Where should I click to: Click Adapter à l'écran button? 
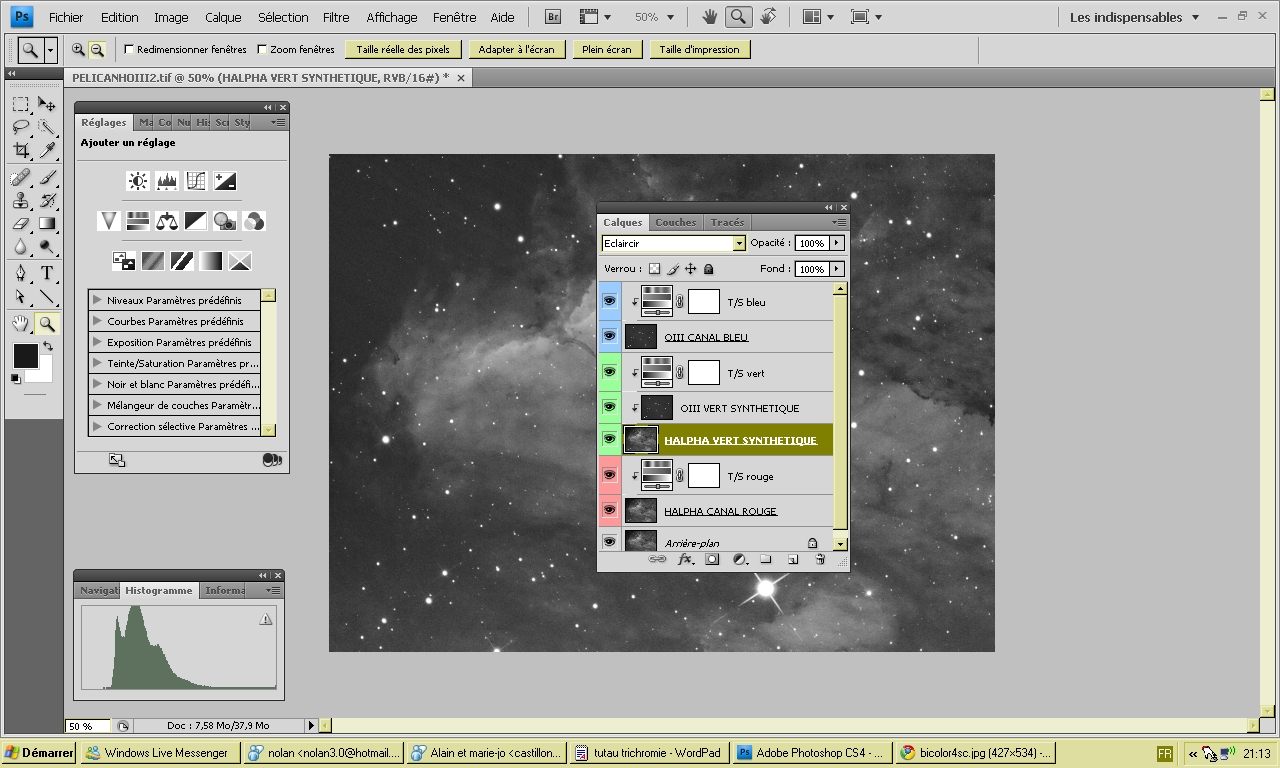(516, 49)
